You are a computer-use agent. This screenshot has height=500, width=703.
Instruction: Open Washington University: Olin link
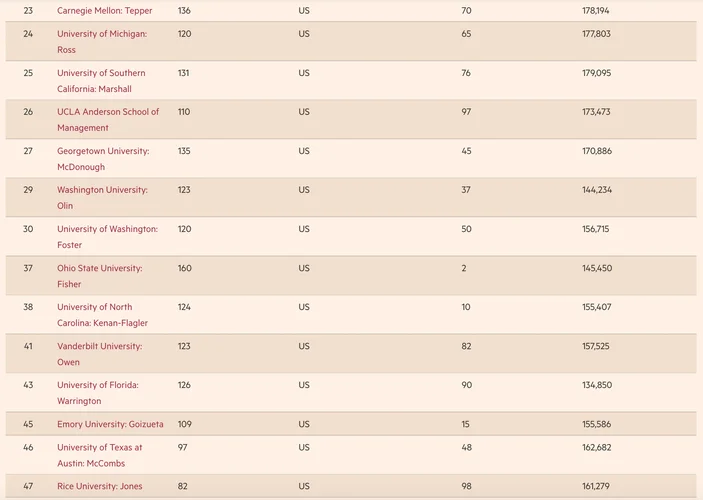pyautogui.click(x=102, y=198)
